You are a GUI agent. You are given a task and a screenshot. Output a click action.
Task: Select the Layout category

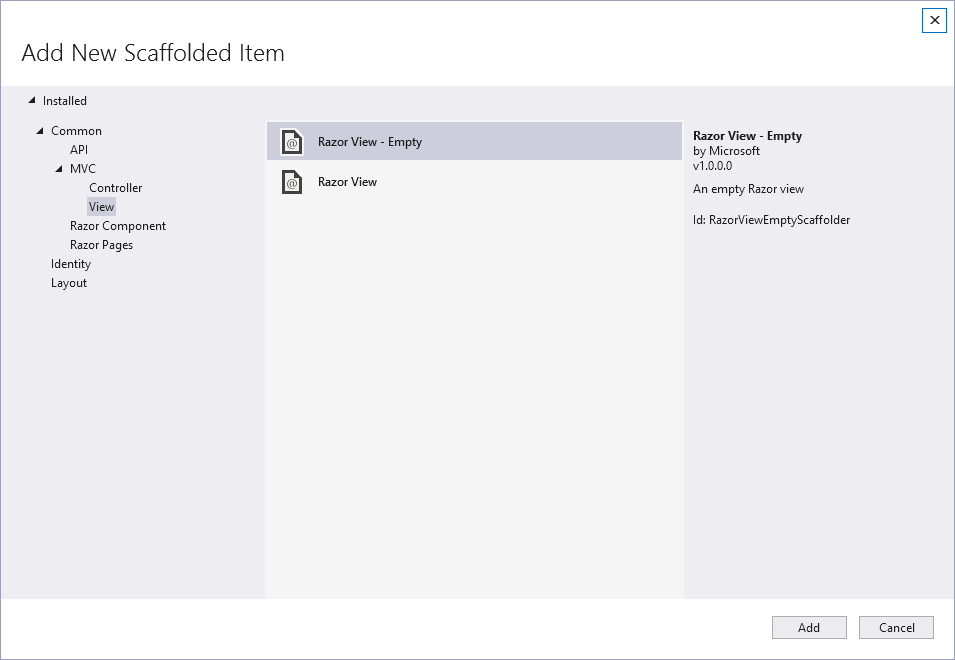[x=69, y=283]
